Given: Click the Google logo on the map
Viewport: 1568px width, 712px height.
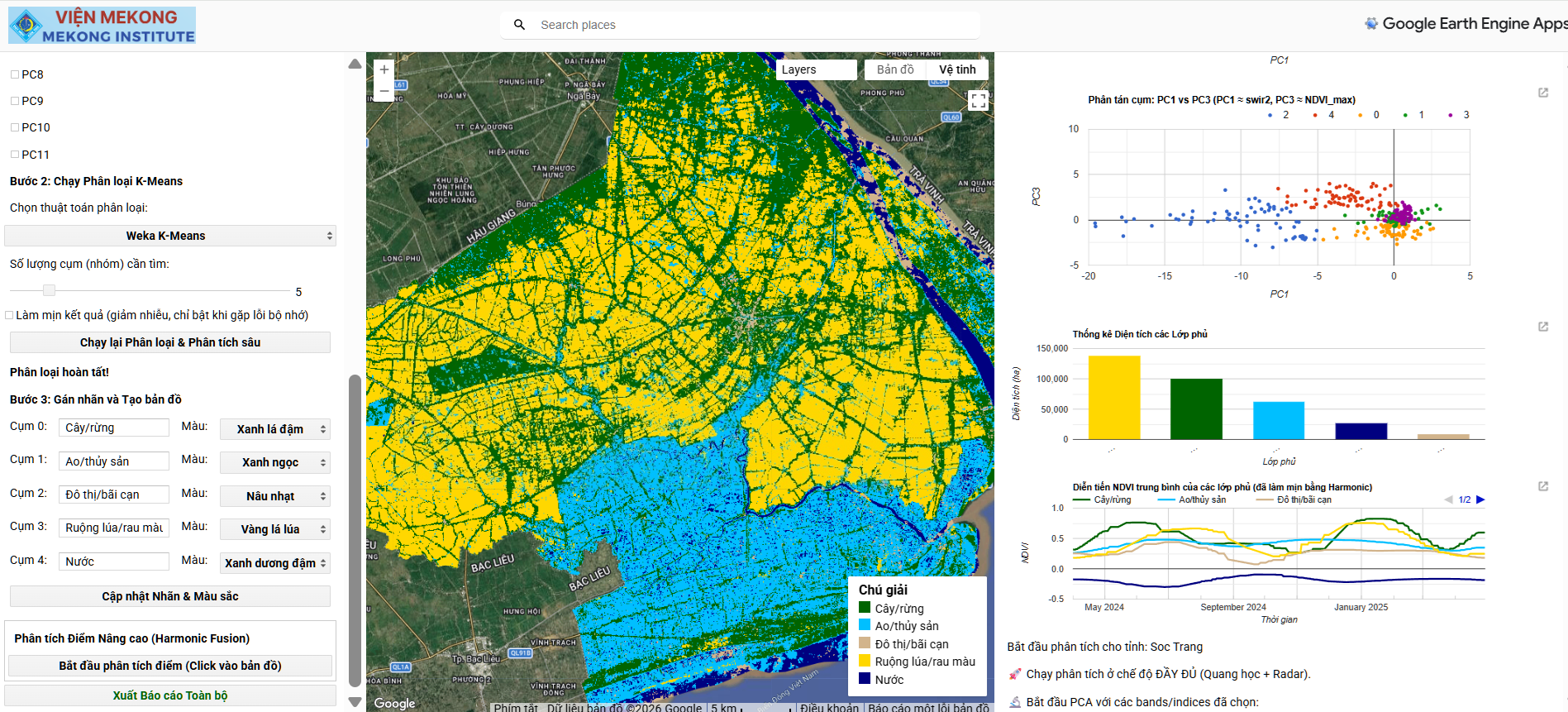Looking at the screenshot, I should pos(394,703).
